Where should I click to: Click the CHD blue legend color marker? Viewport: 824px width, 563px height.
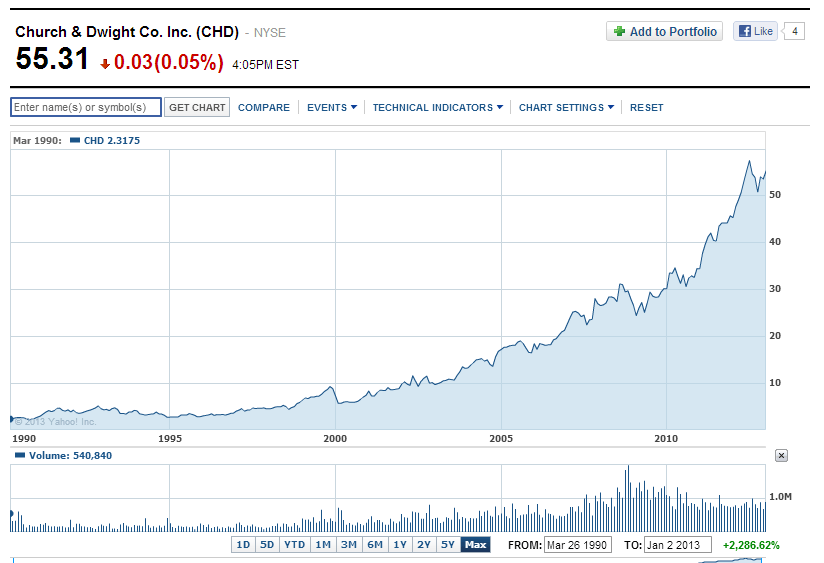point(75,140)
